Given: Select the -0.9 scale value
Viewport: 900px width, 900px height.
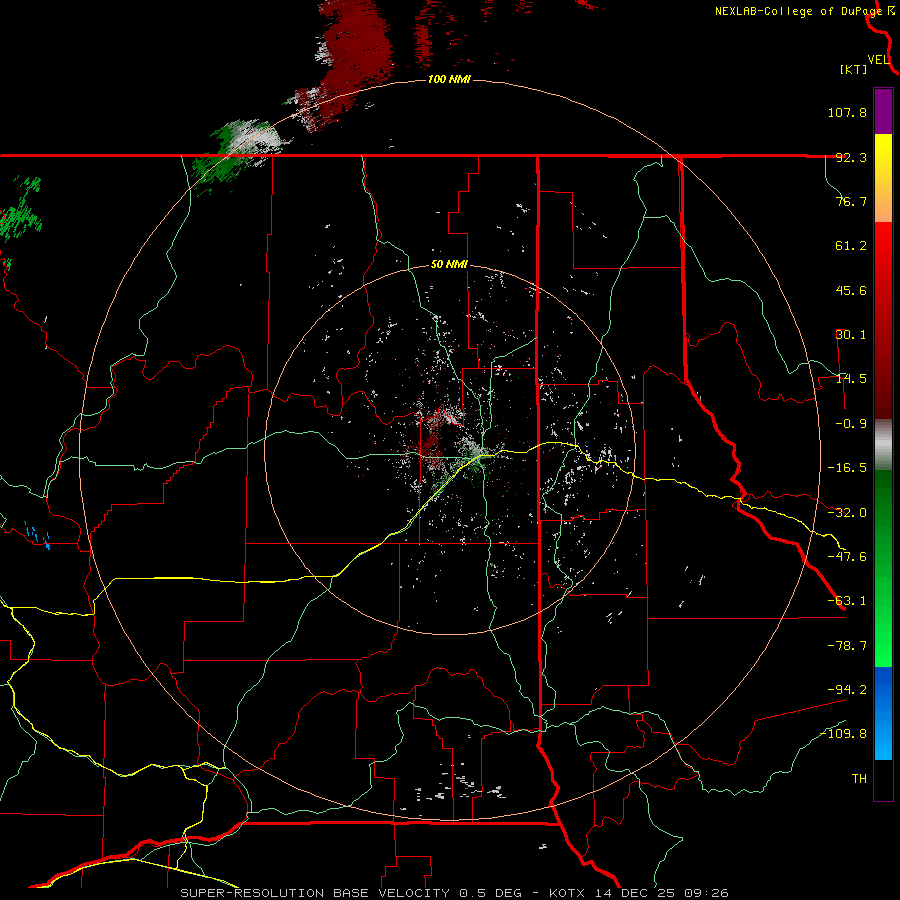Looking at the screenshot, I should pyautogui.click(x=851, y=424).
